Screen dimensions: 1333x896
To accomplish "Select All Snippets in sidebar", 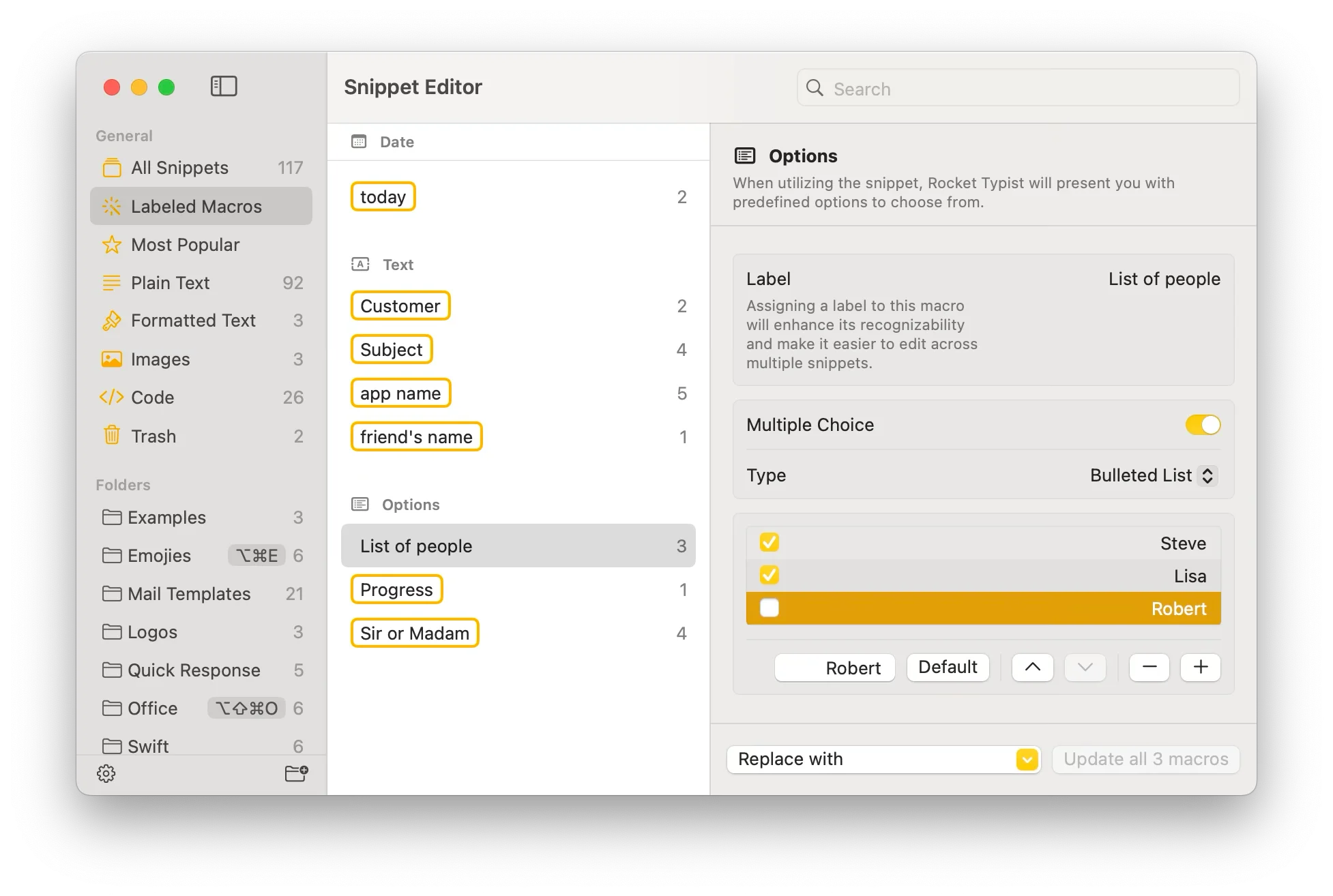I will [179, 168].
